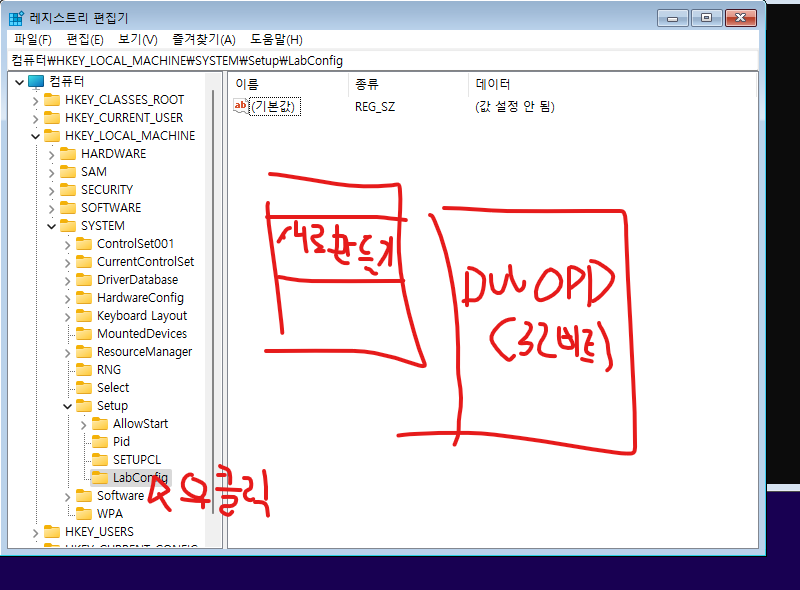Click the registry path address bar
Viewport: 800px width, 590px height.
click(384, 61)
